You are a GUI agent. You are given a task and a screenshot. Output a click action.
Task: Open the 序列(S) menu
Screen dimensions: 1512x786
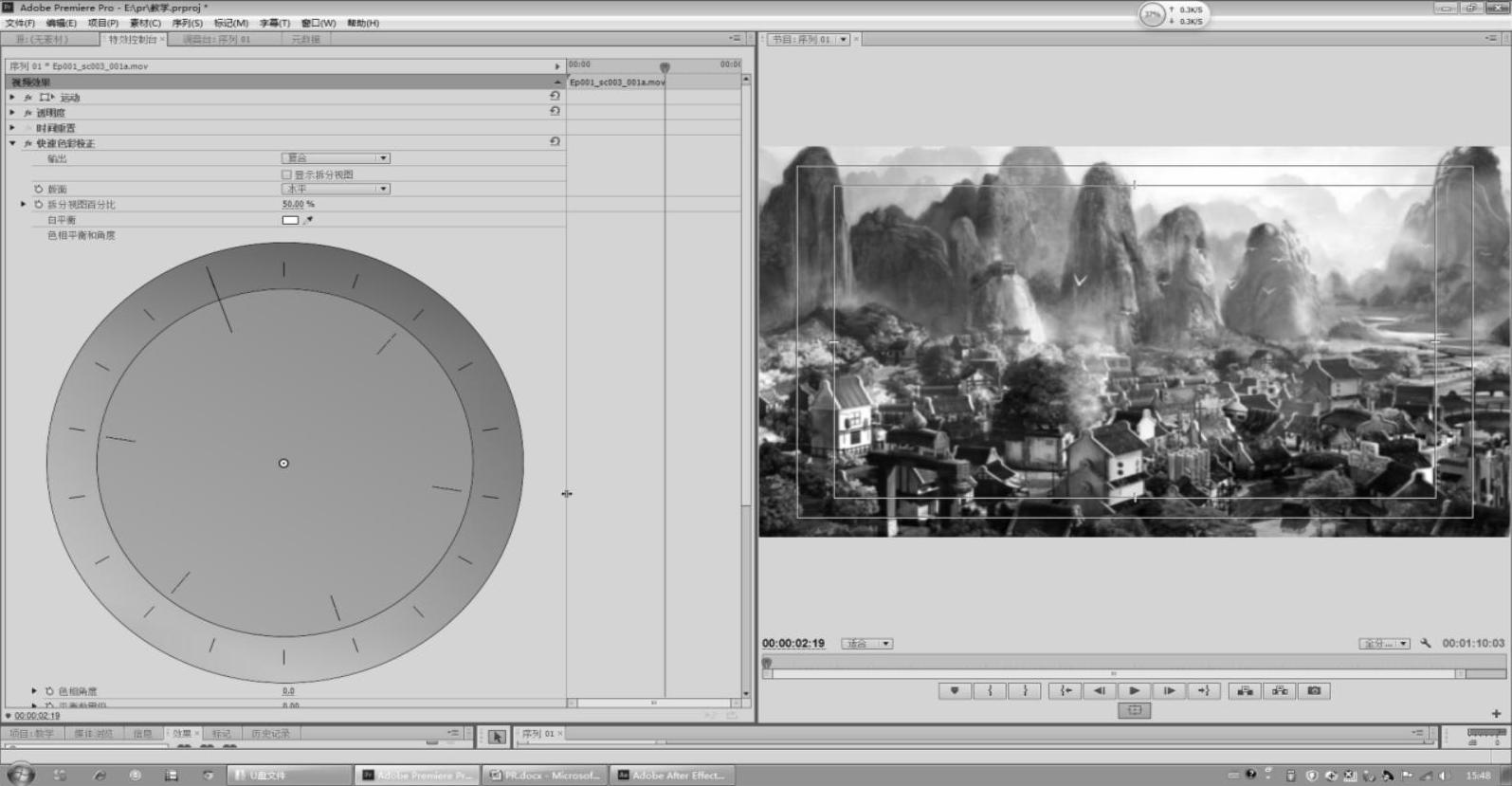[x=187, y=23]
